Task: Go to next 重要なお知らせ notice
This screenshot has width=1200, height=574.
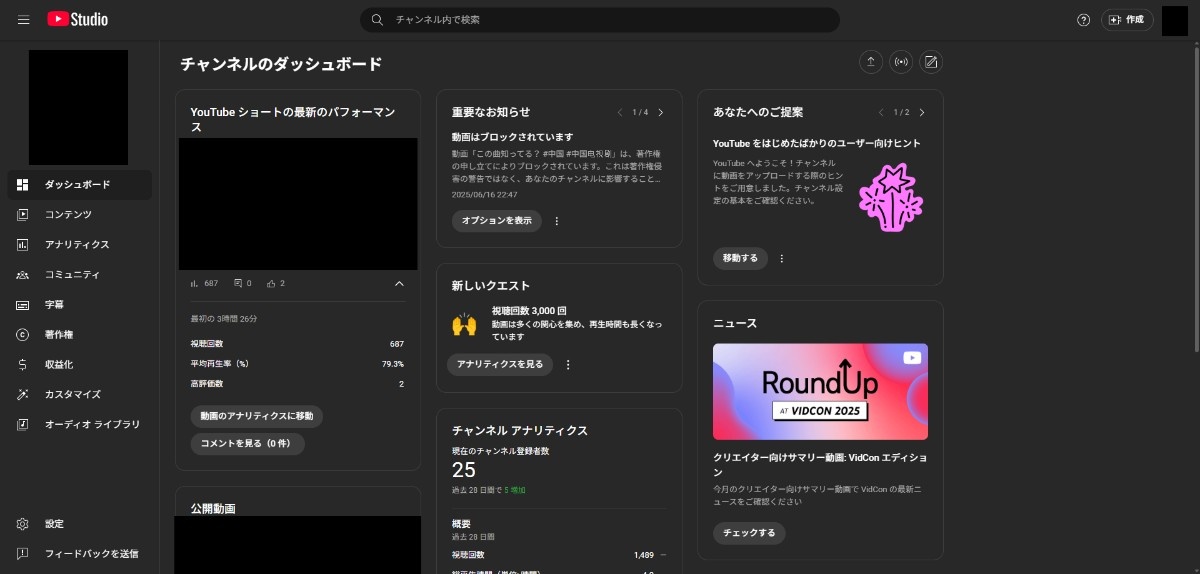Action: [661, 112]
